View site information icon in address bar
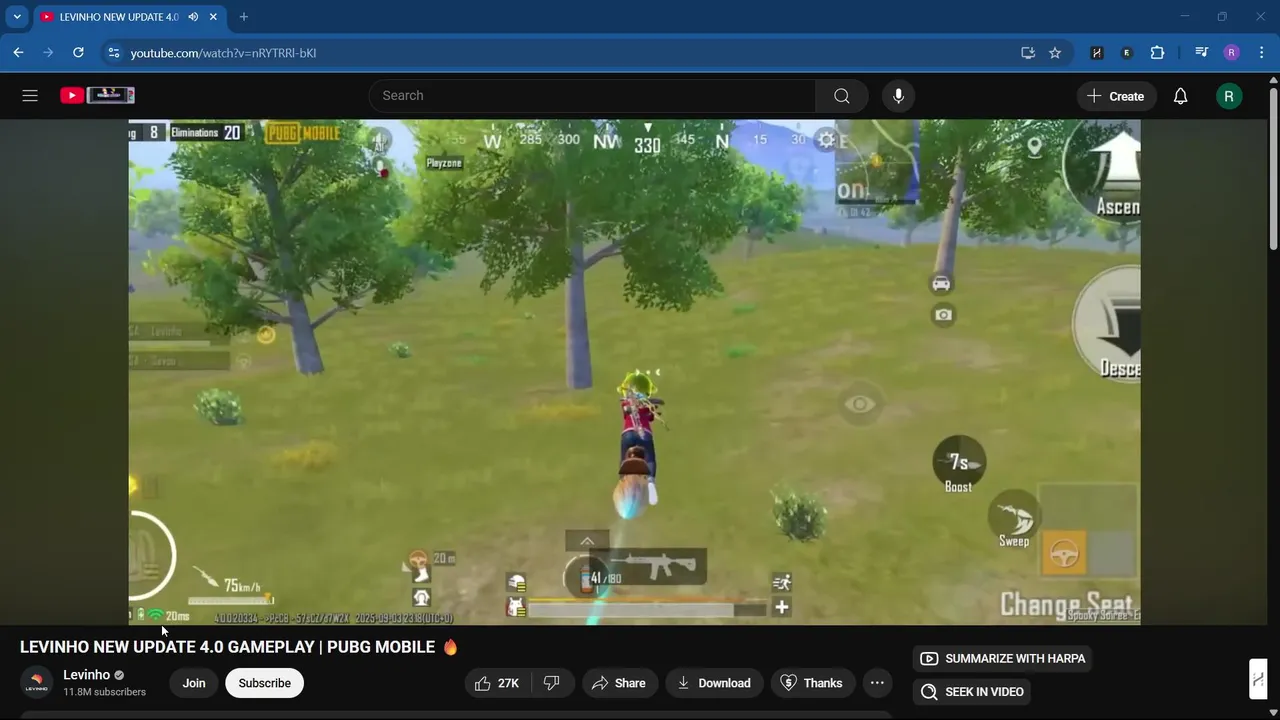Image resolution: width=1280 pixels, height=720 pixels. (113, 53)
